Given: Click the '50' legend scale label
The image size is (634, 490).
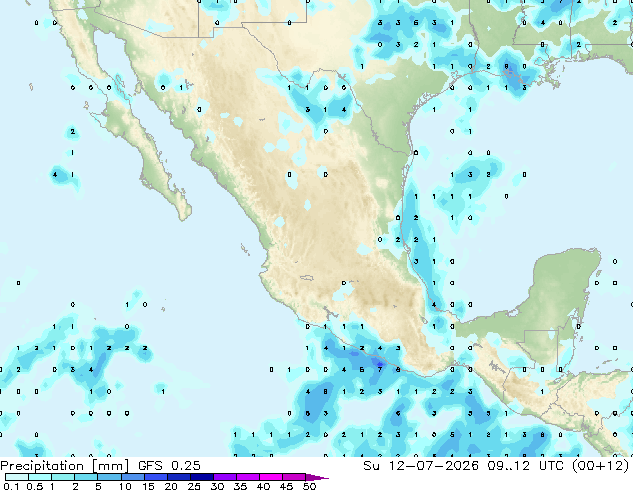Looking at the screenshot, I should [x=309, y=486].
